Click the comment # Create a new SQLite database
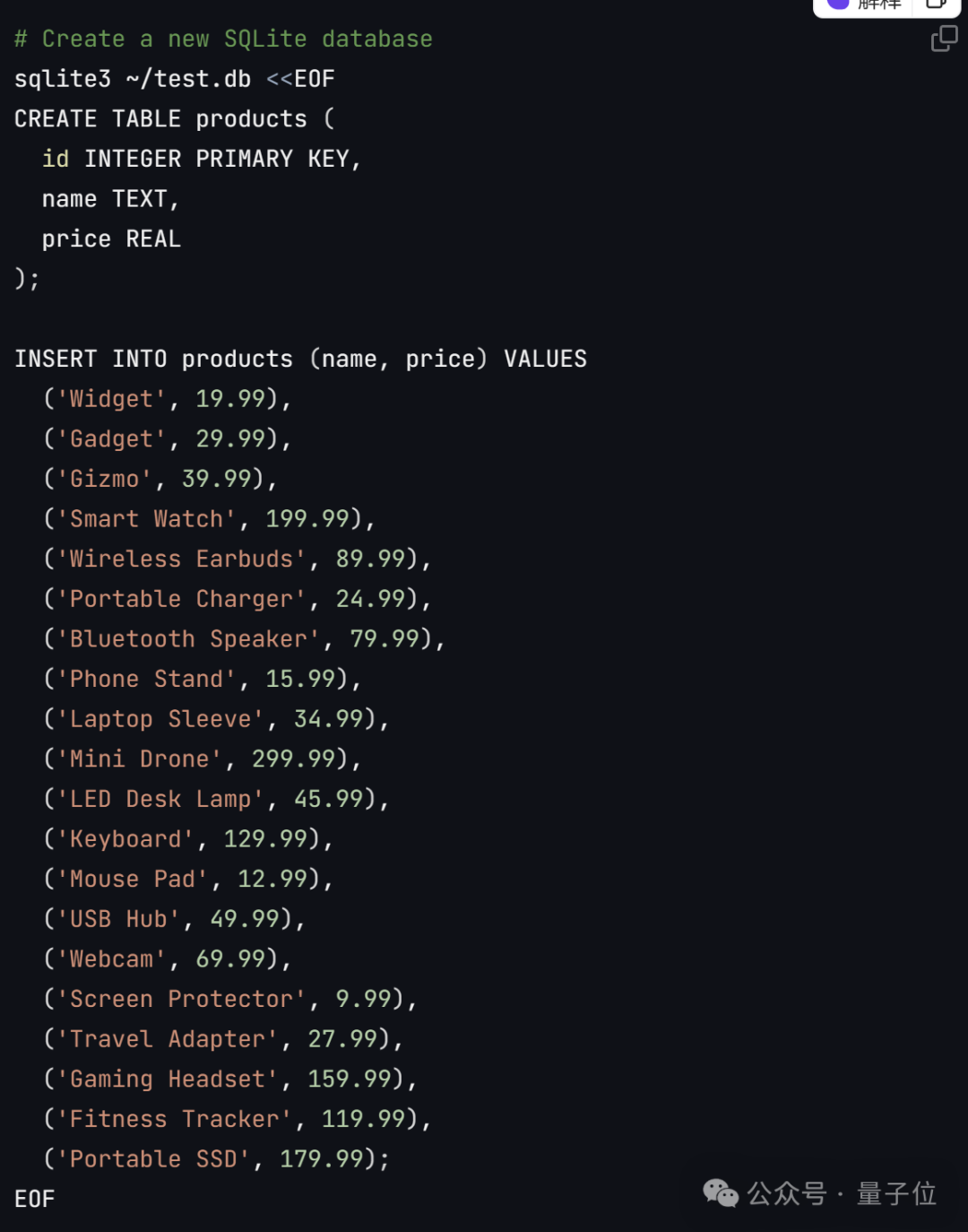The image size is (968, 1232). click(x=222, y=39)
